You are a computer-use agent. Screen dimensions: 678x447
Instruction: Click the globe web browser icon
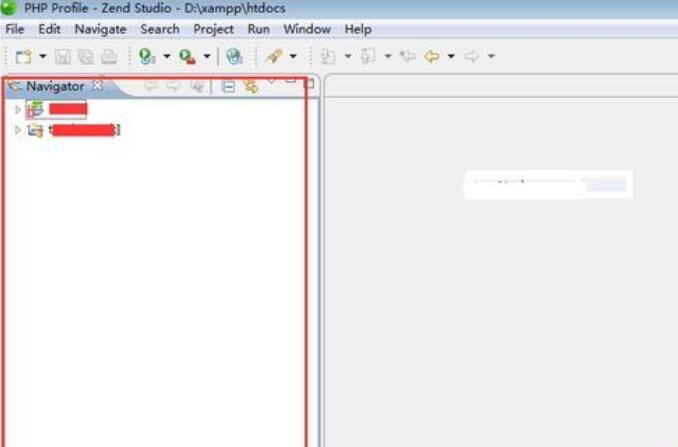(x=234, y=56)
